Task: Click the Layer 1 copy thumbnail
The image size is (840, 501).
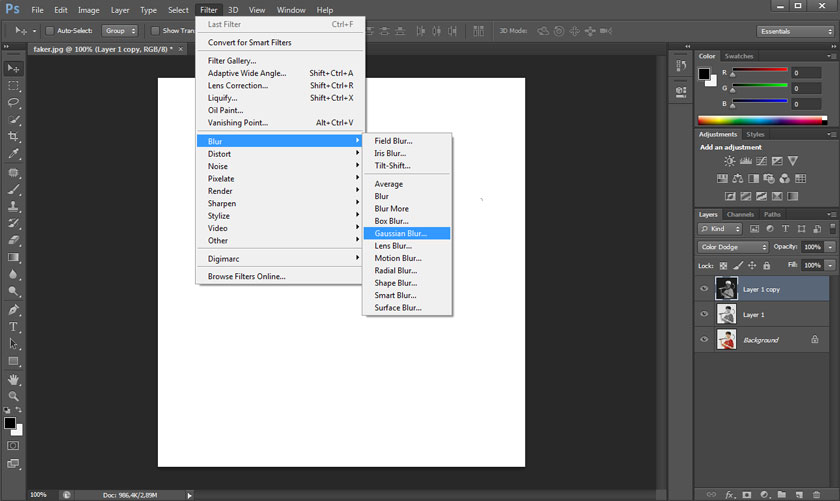Action: (x=726, y=289)
